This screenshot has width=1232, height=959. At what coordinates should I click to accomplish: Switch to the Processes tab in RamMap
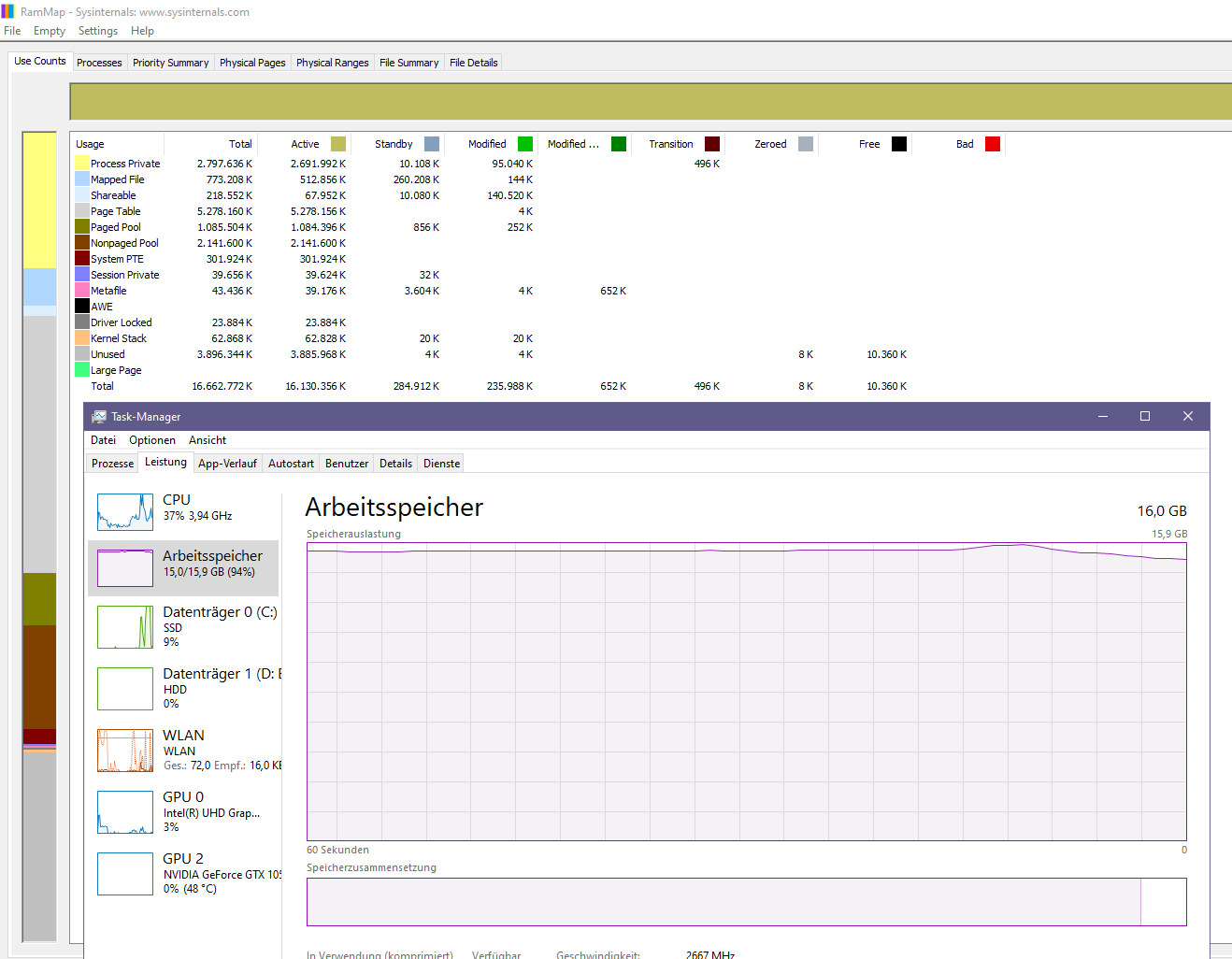[99, 63]
